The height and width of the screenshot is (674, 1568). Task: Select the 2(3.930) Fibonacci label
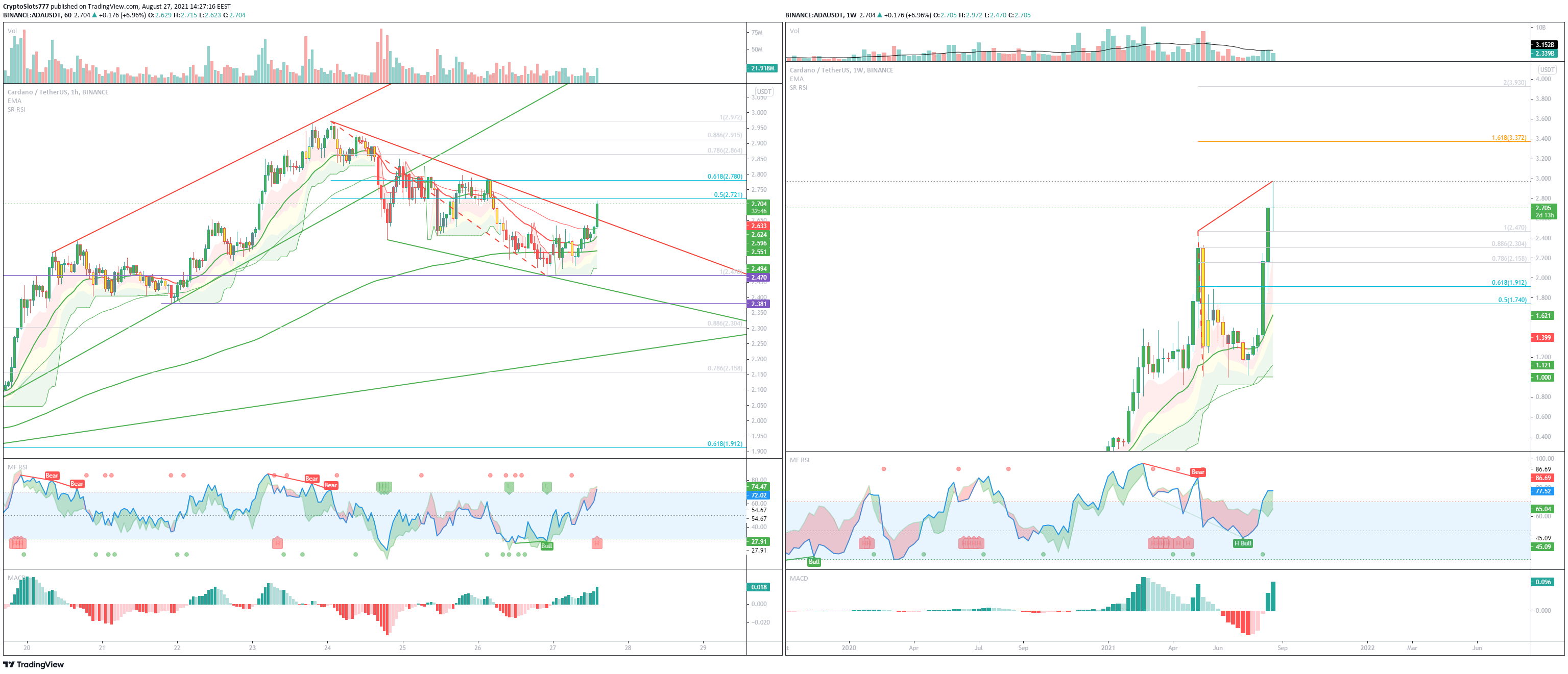(x=1514, y=83)
